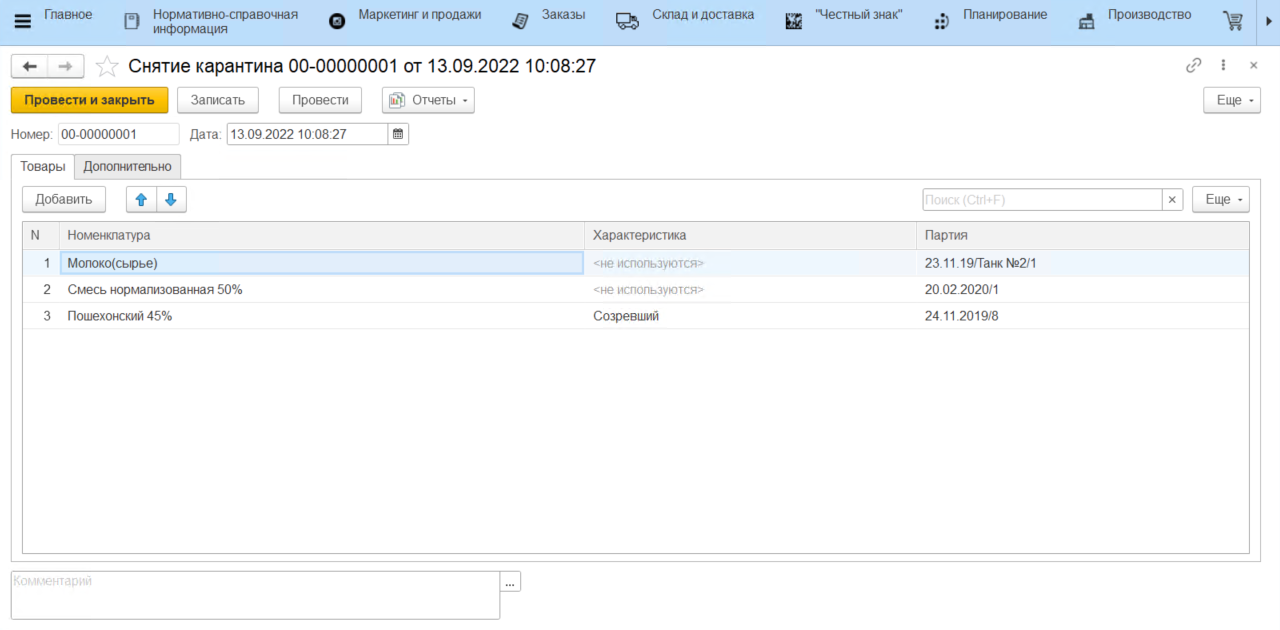Click into the Комментарий text field
This screenshot has width=1280, height=630.
254,595
